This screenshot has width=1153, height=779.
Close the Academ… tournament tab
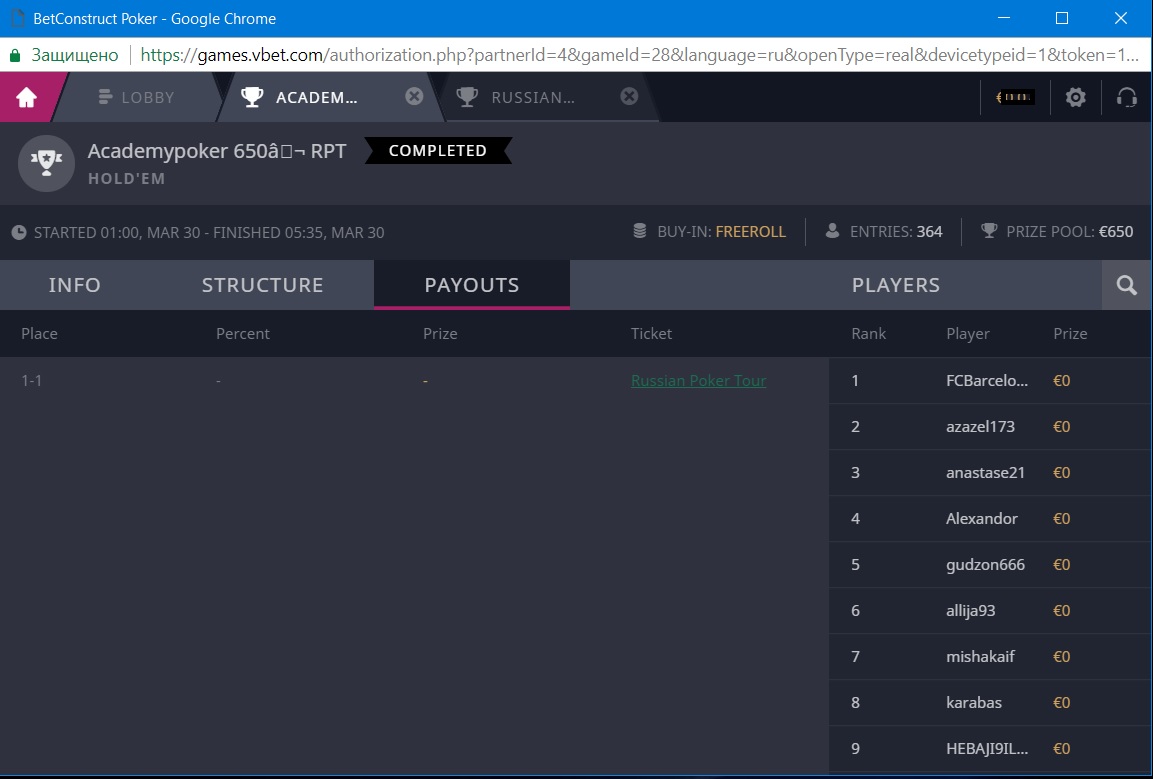coord(415,96)
